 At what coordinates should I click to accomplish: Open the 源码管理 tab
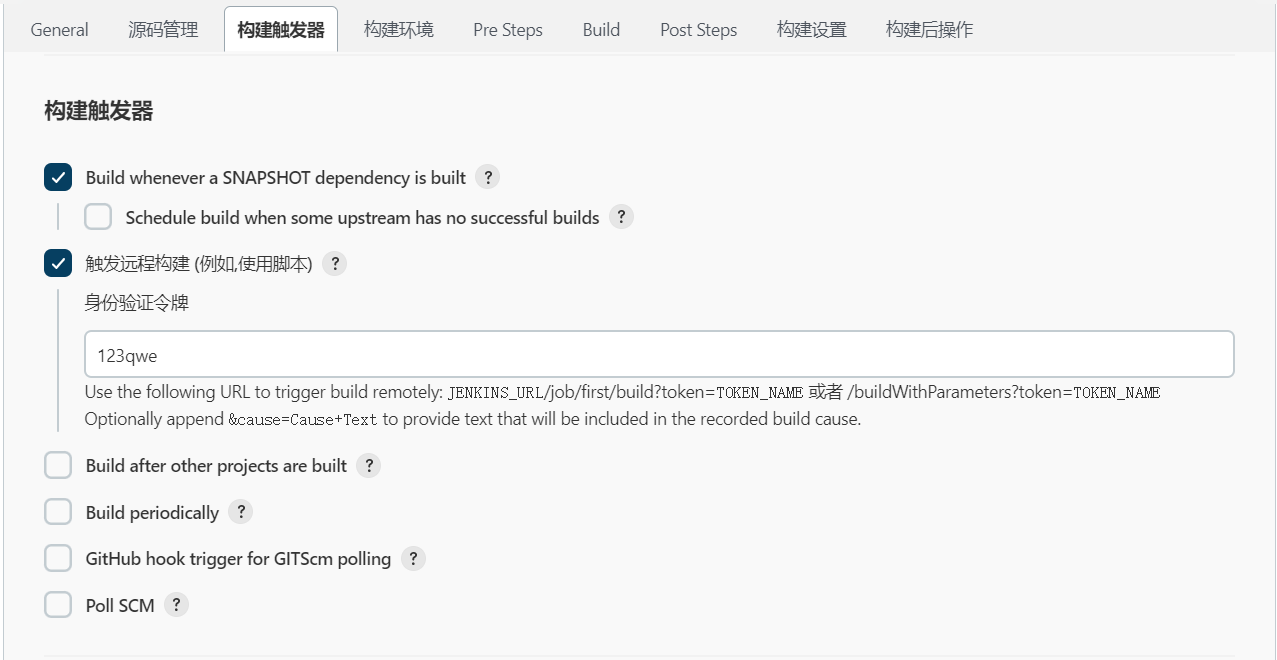[163, 30]
